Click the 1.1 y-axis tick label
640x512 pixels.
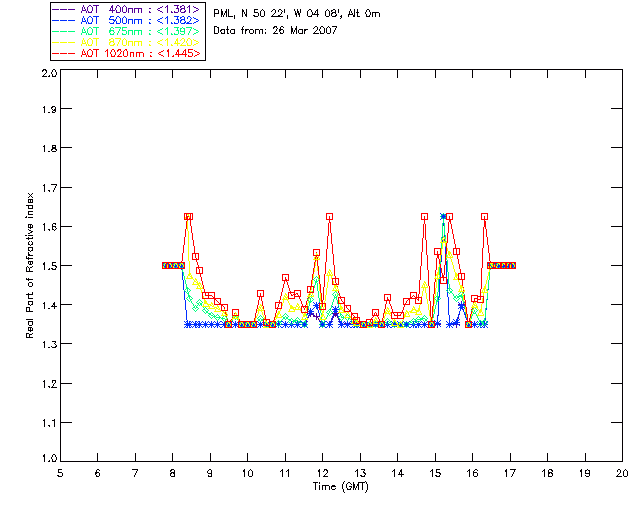tap(49, 423)
